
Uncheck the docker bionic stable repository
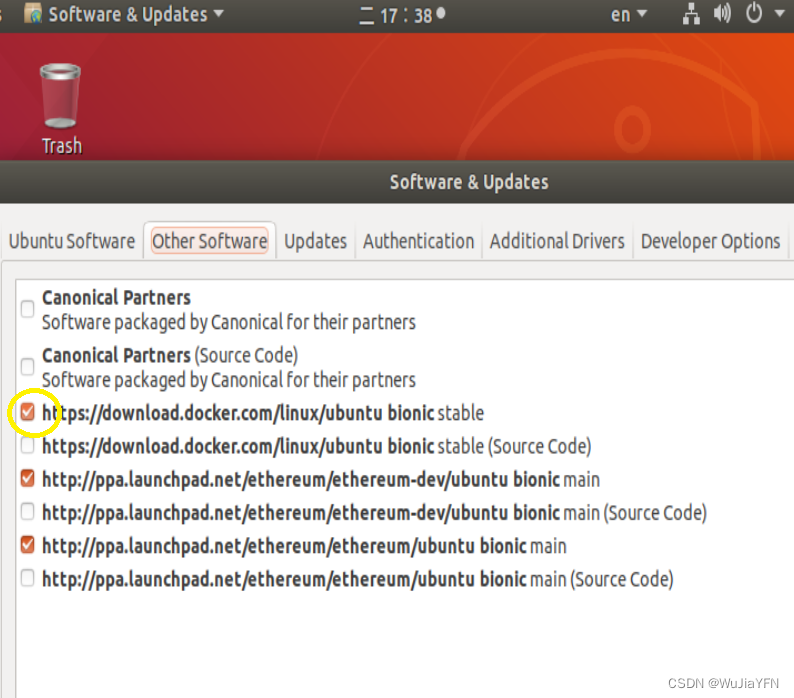(27, 412)
